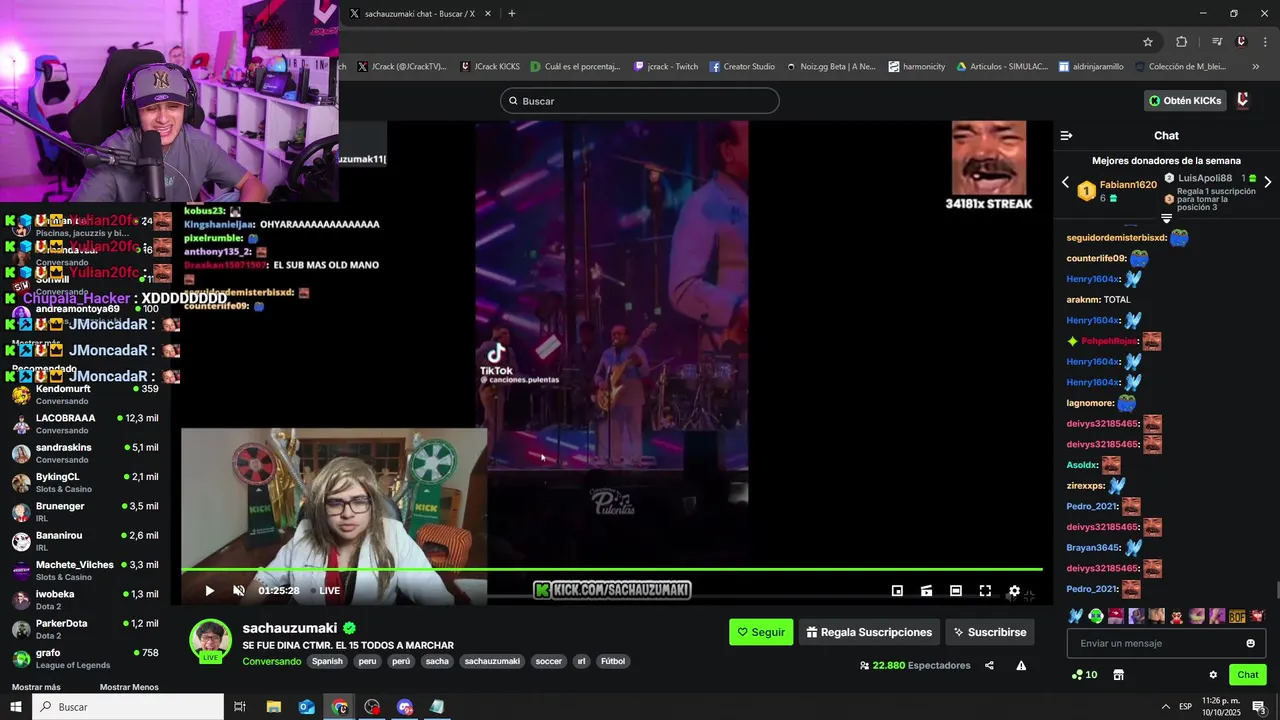The image size is (1280, 720).
Task: Open browser extensions puzzle icon
Action: click(1182, 42)
